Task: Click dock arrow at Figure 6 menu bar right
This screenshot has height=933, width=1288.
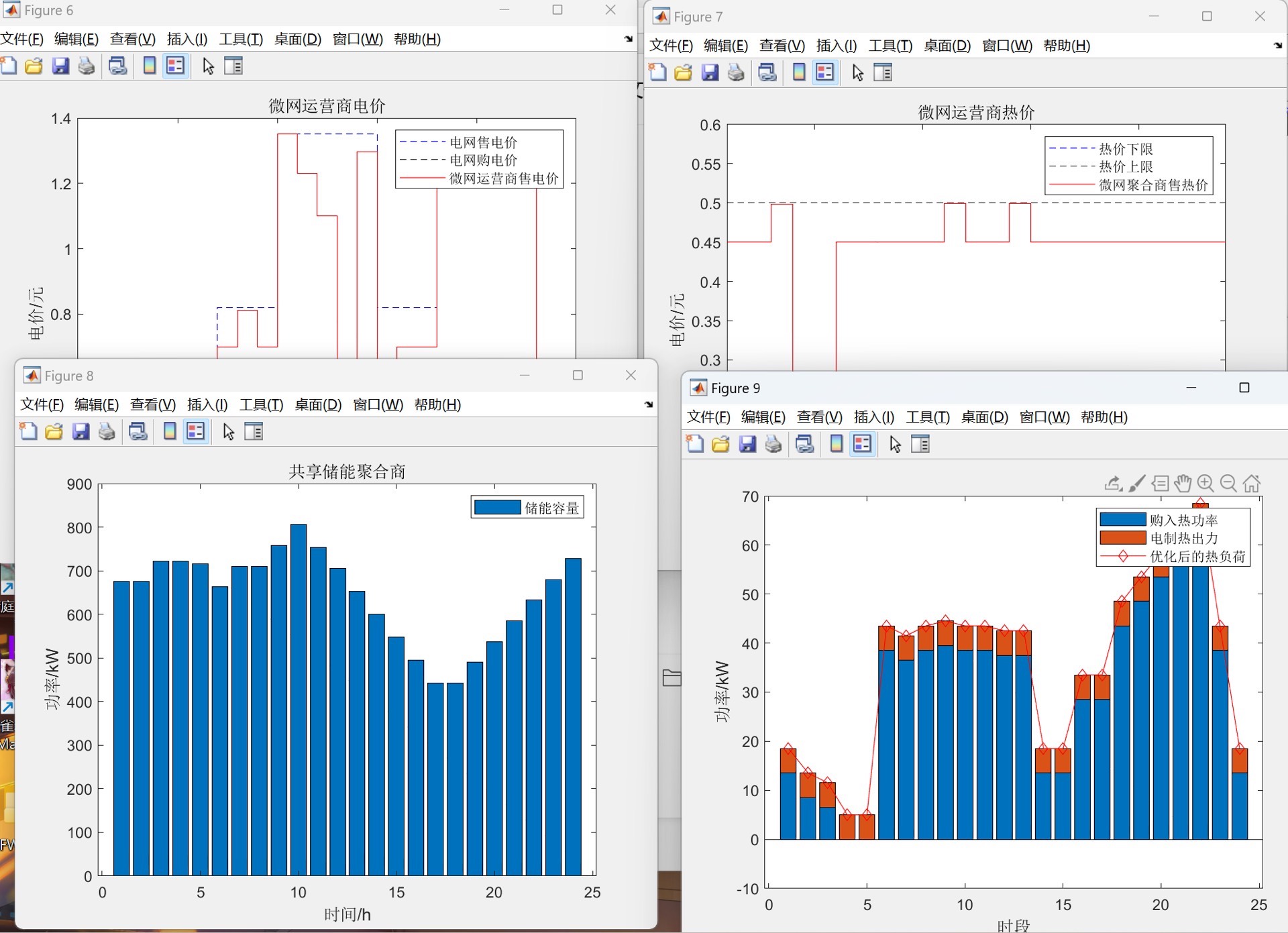Action: click(x=629, y=39)
